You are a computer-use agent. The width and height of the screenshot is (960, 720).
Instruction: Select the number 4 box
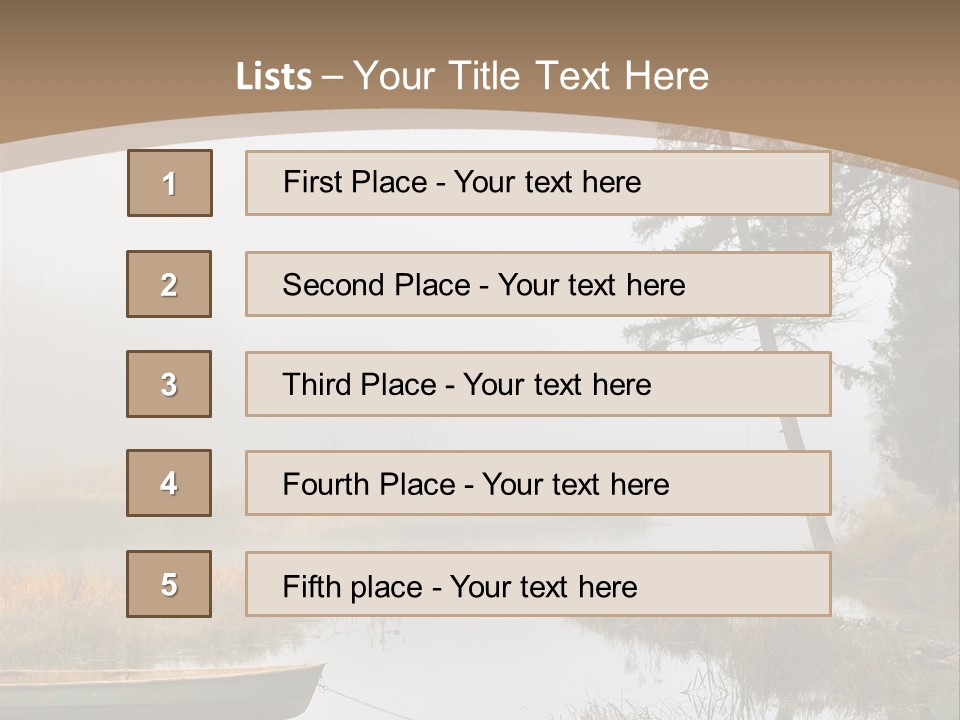pyautogui.click(x=169, y=483)
